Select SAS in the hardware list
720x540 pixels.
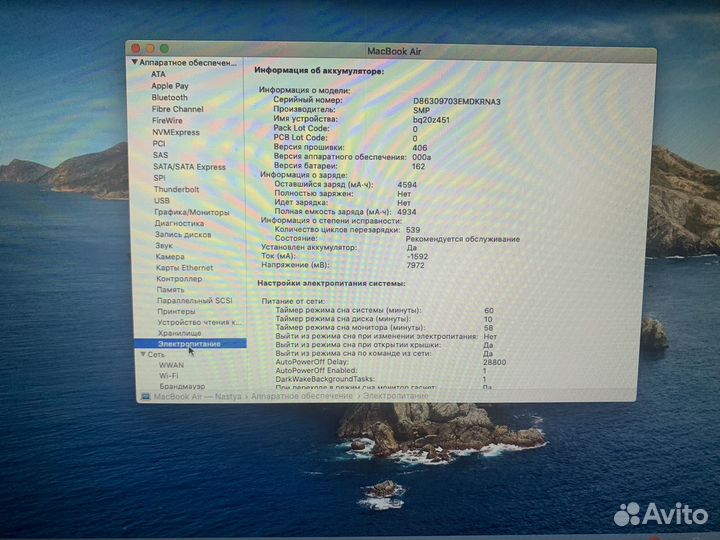(160, 155)
